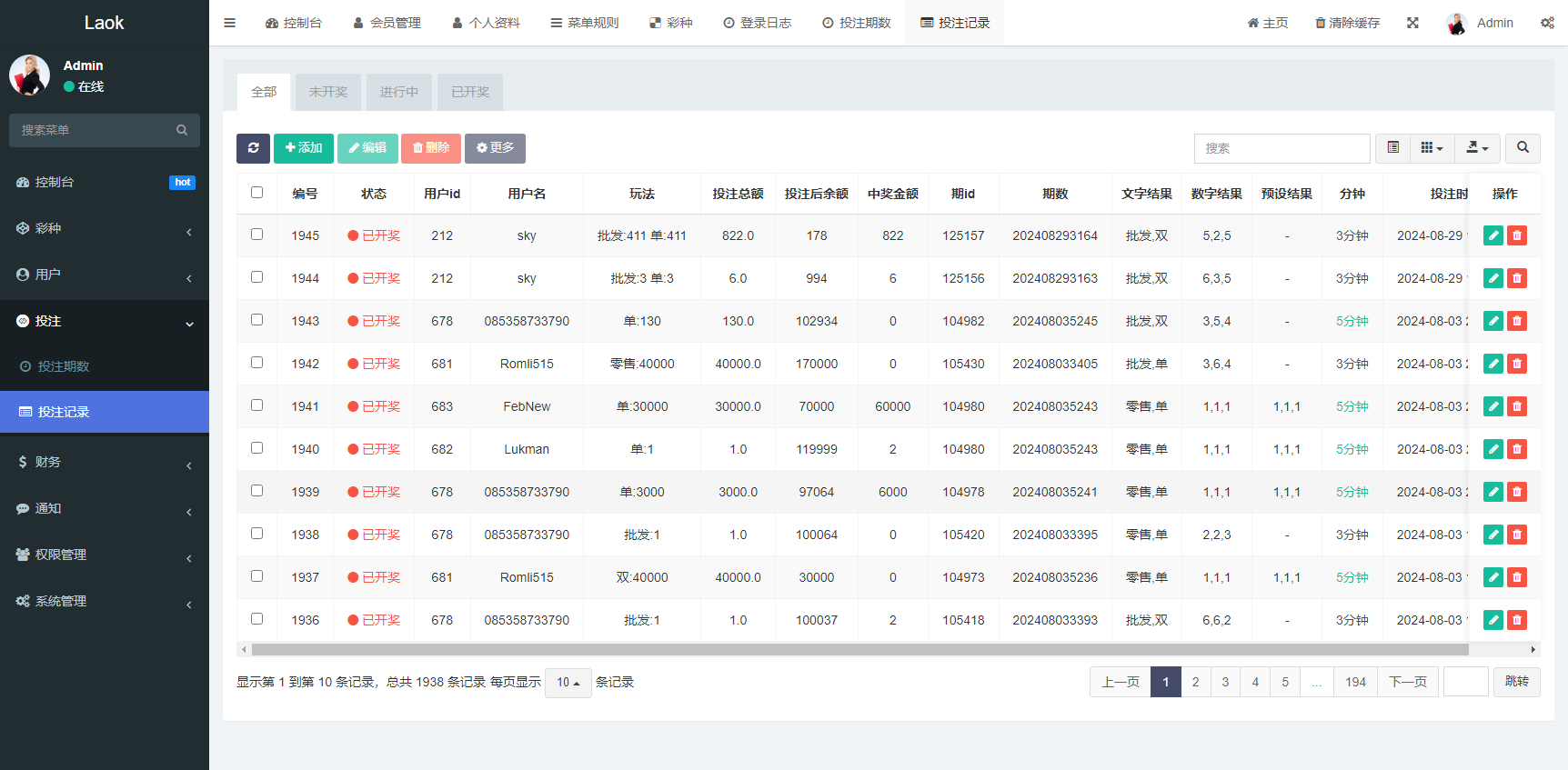Click the green 添加 button

click(304, 148)
